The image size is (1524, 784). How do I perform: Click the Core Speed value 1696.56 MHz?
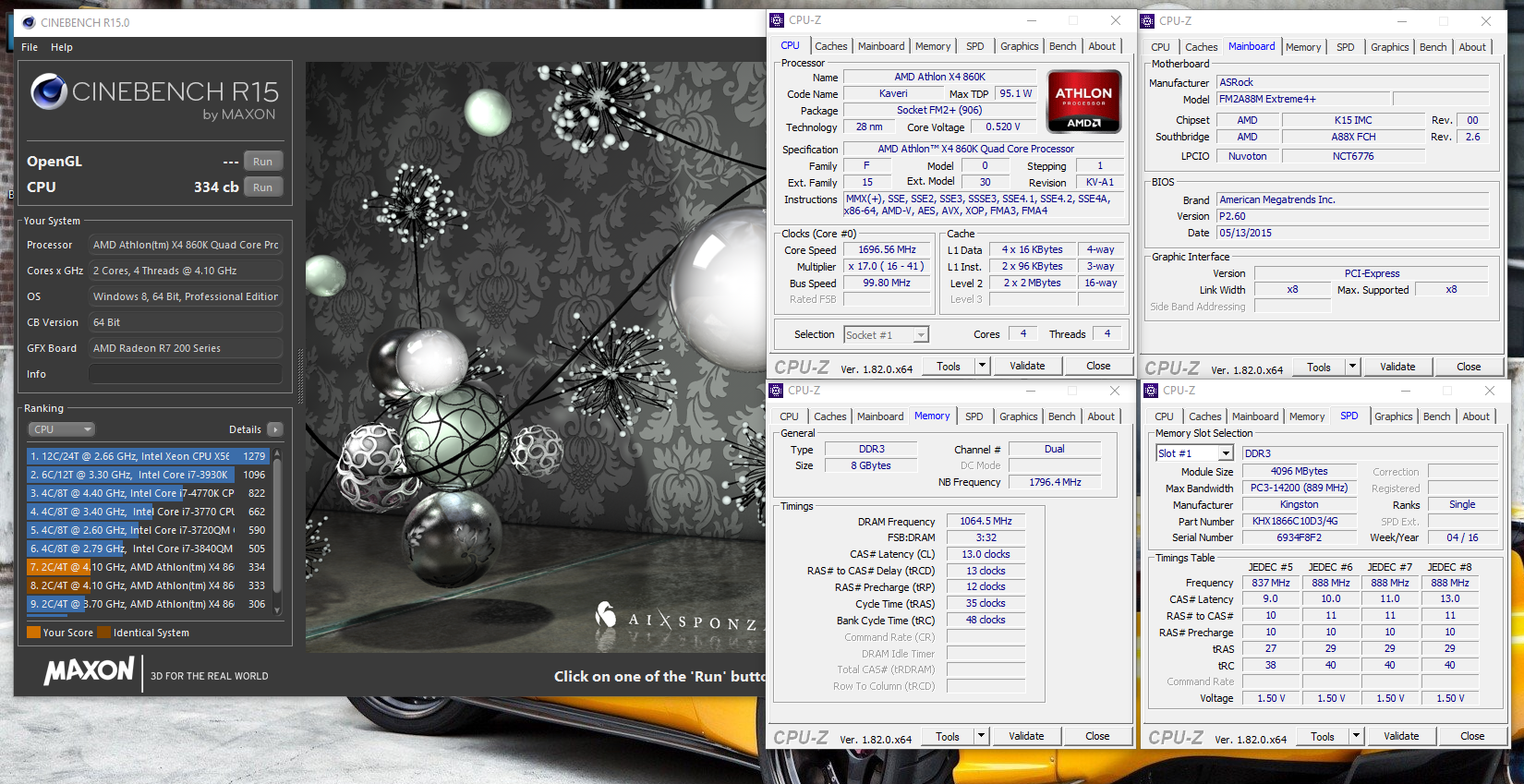click(x=887, y=249)
